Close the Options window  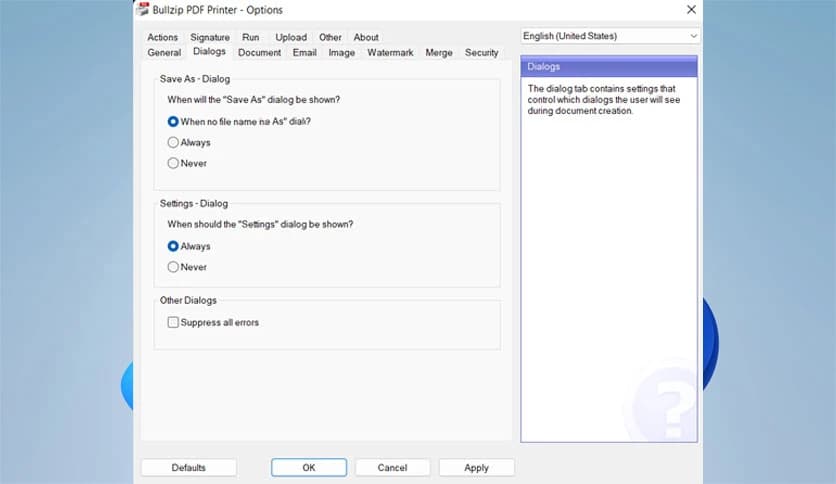[691, 10]
